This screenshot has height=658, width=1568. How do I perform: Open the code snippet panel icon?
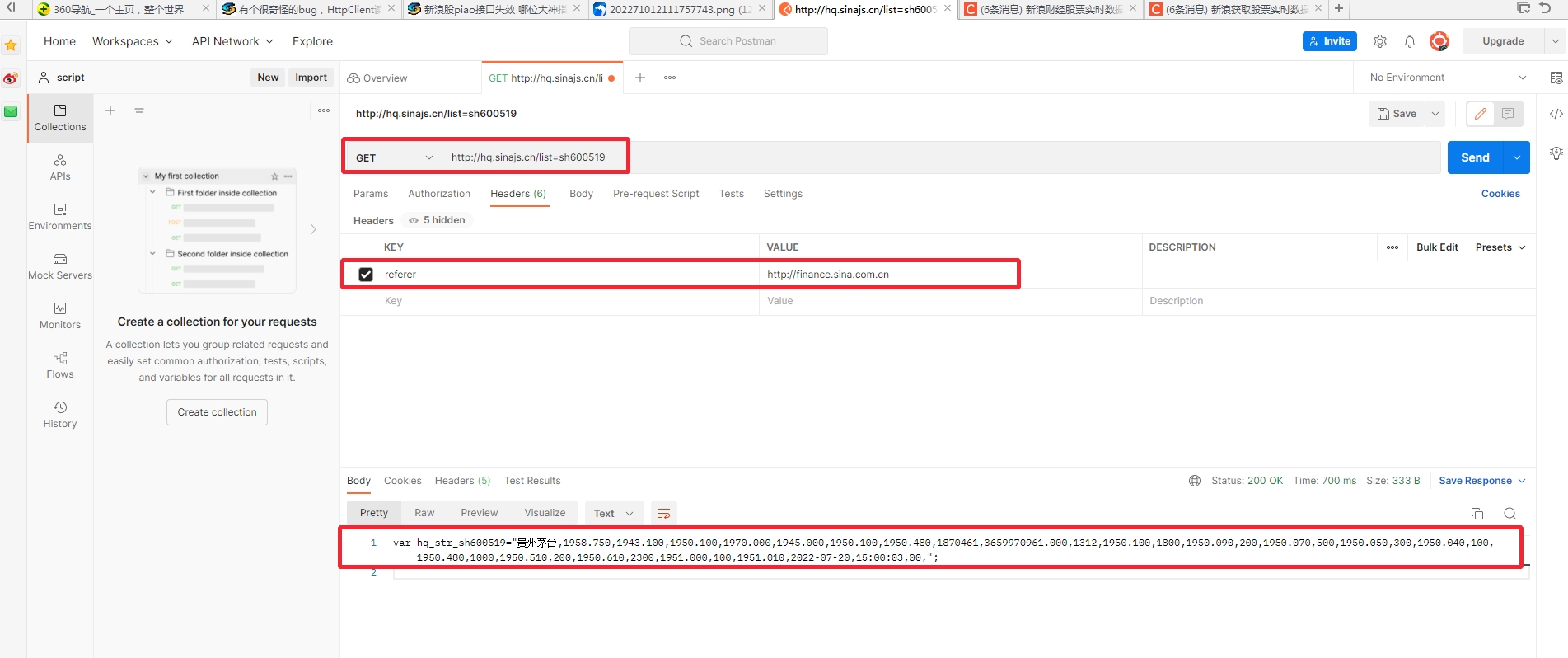(x=1556, y=114)
